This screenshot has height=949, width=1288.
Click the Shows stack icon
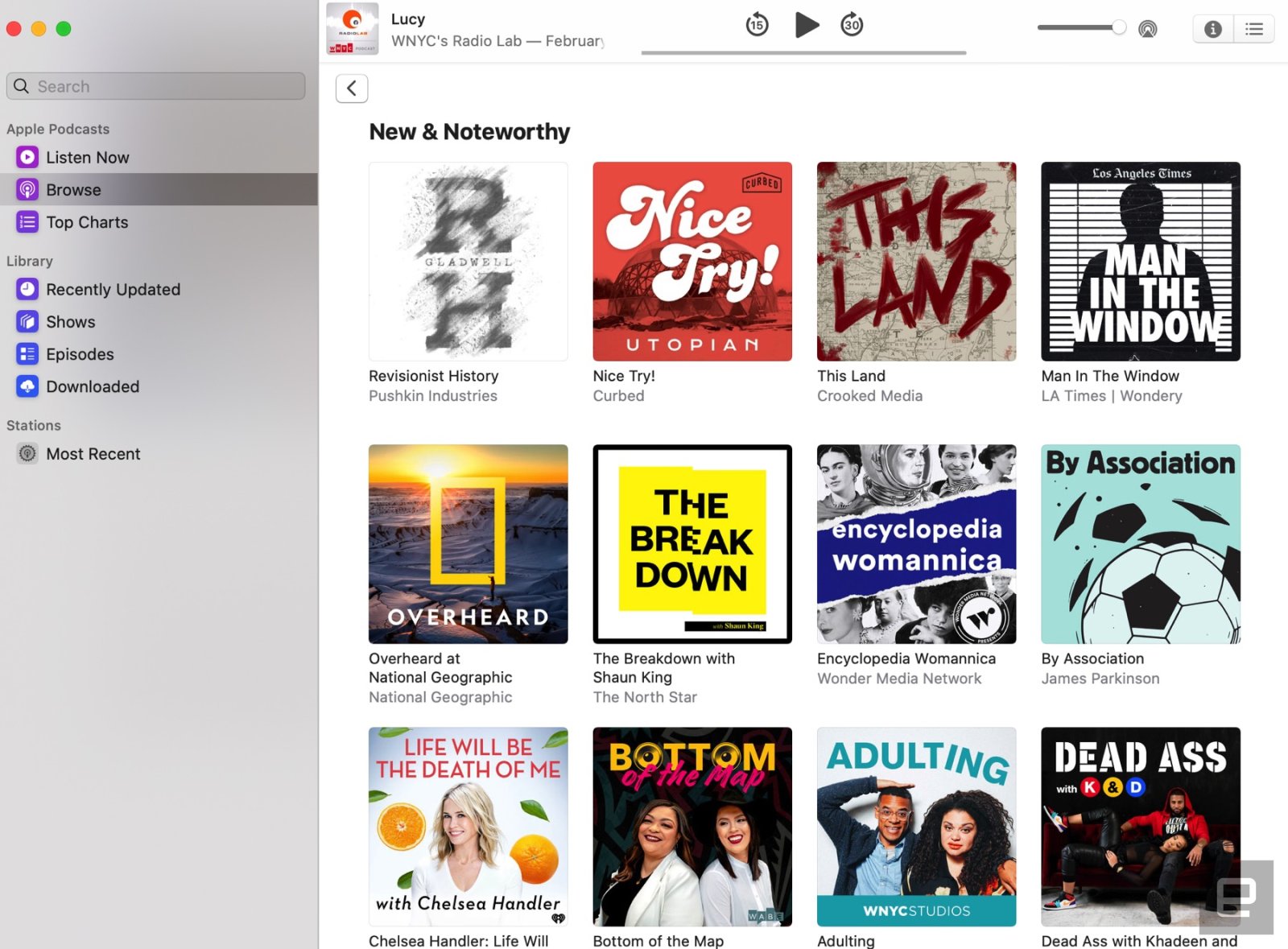(x=27, y=322)
